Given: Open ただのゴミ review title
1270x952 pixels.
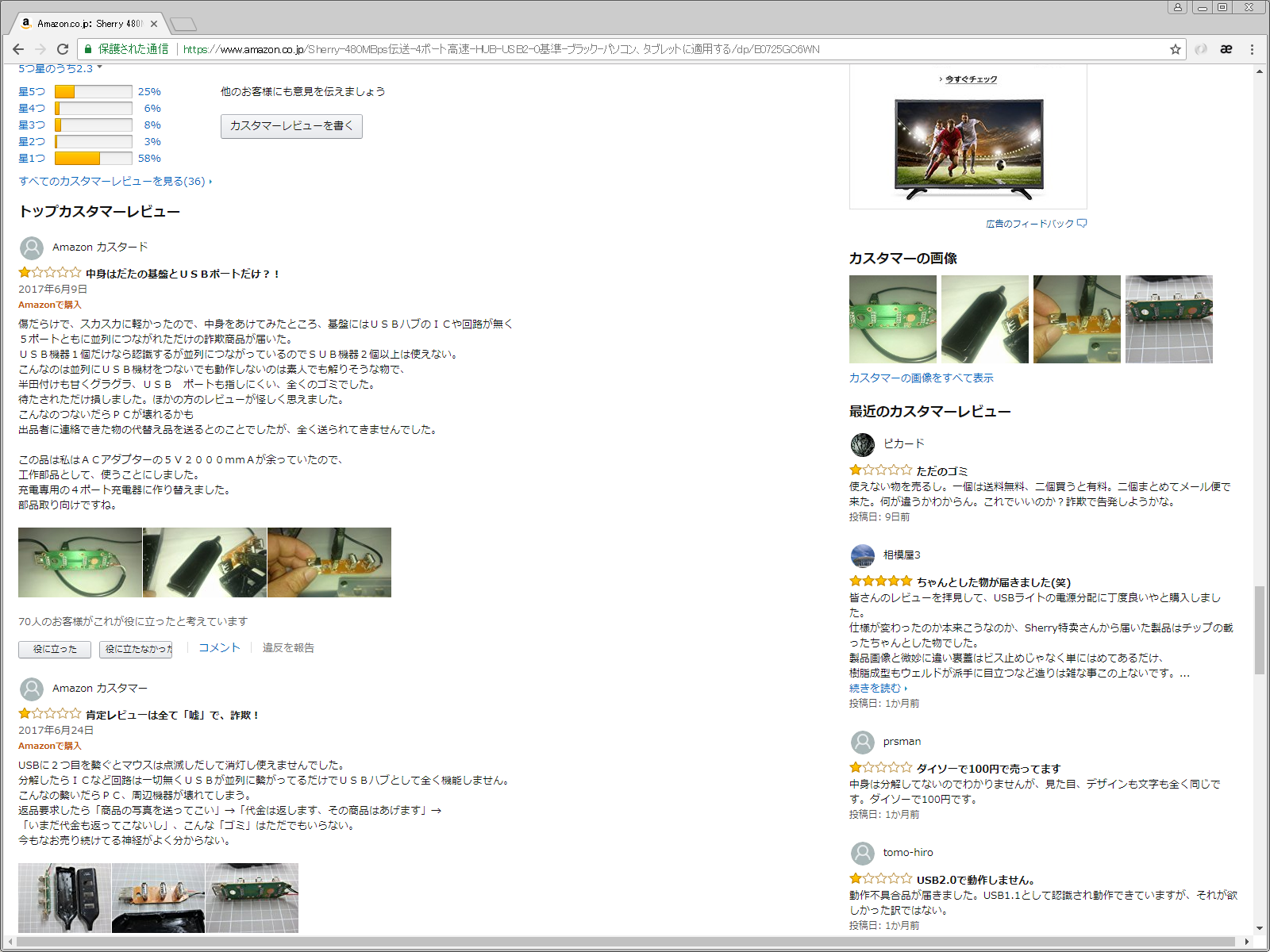Looking at the screenshot, I should tap(942, 471).
